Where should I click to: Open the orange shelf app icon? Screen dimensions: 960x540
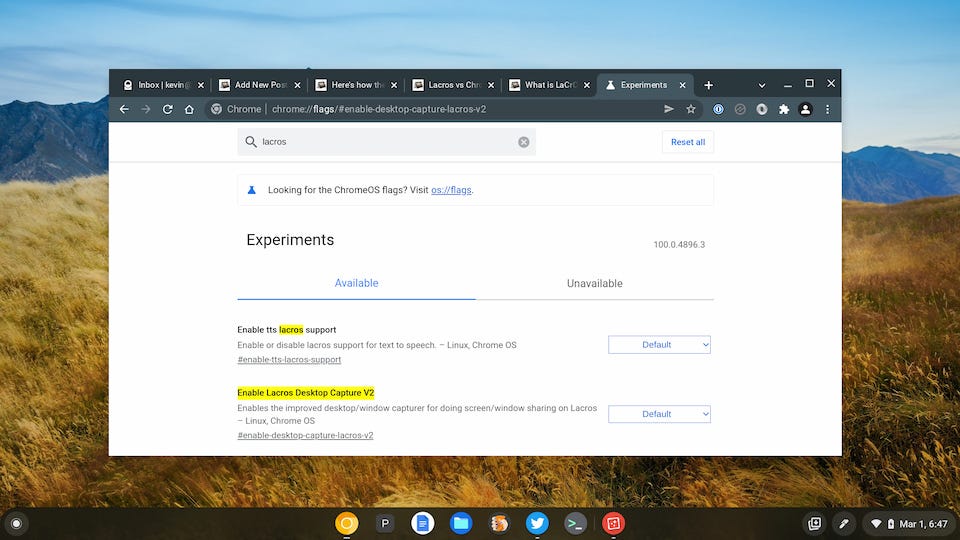coord(499,523)
